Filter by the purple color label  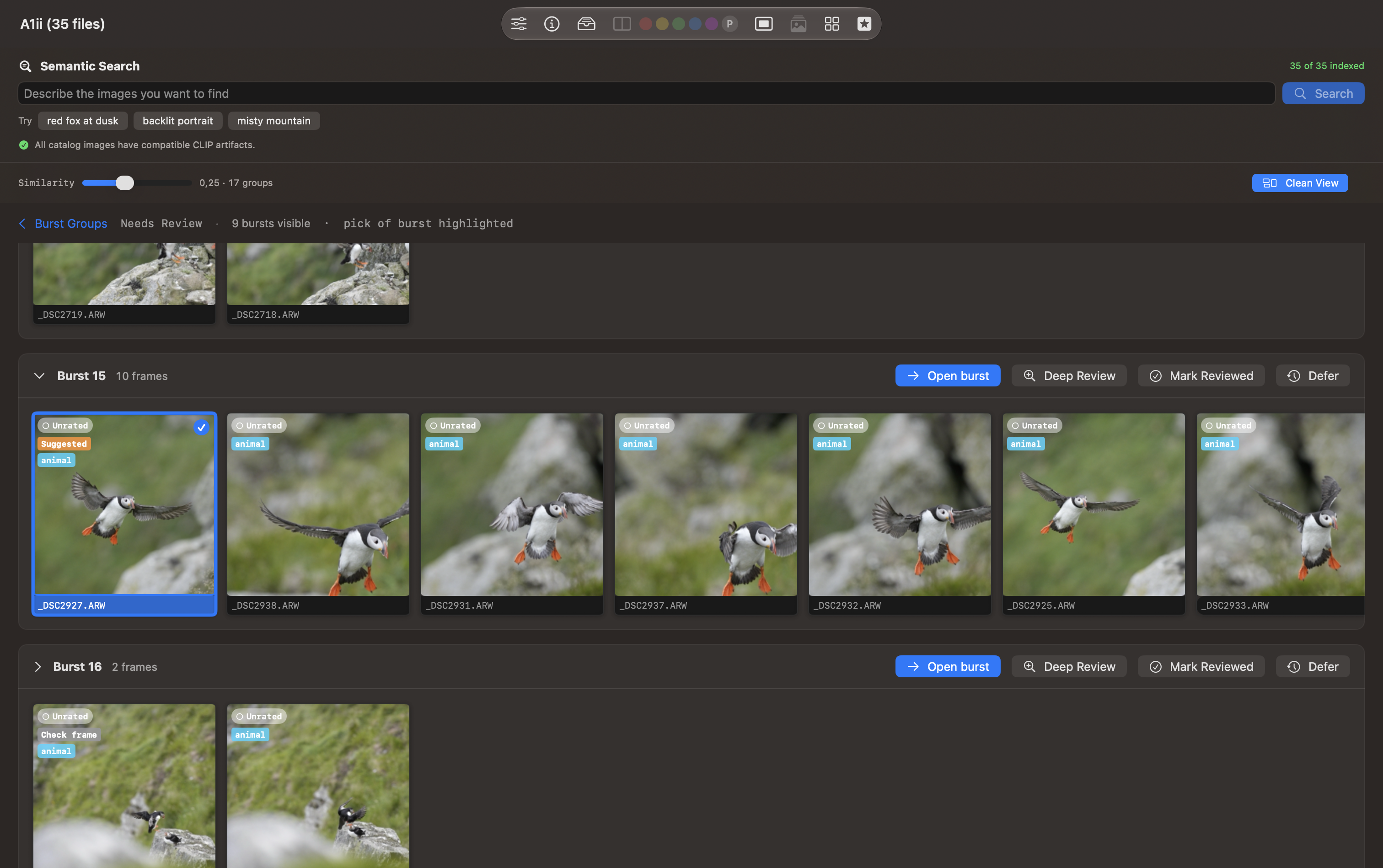(x=711, y=23)
